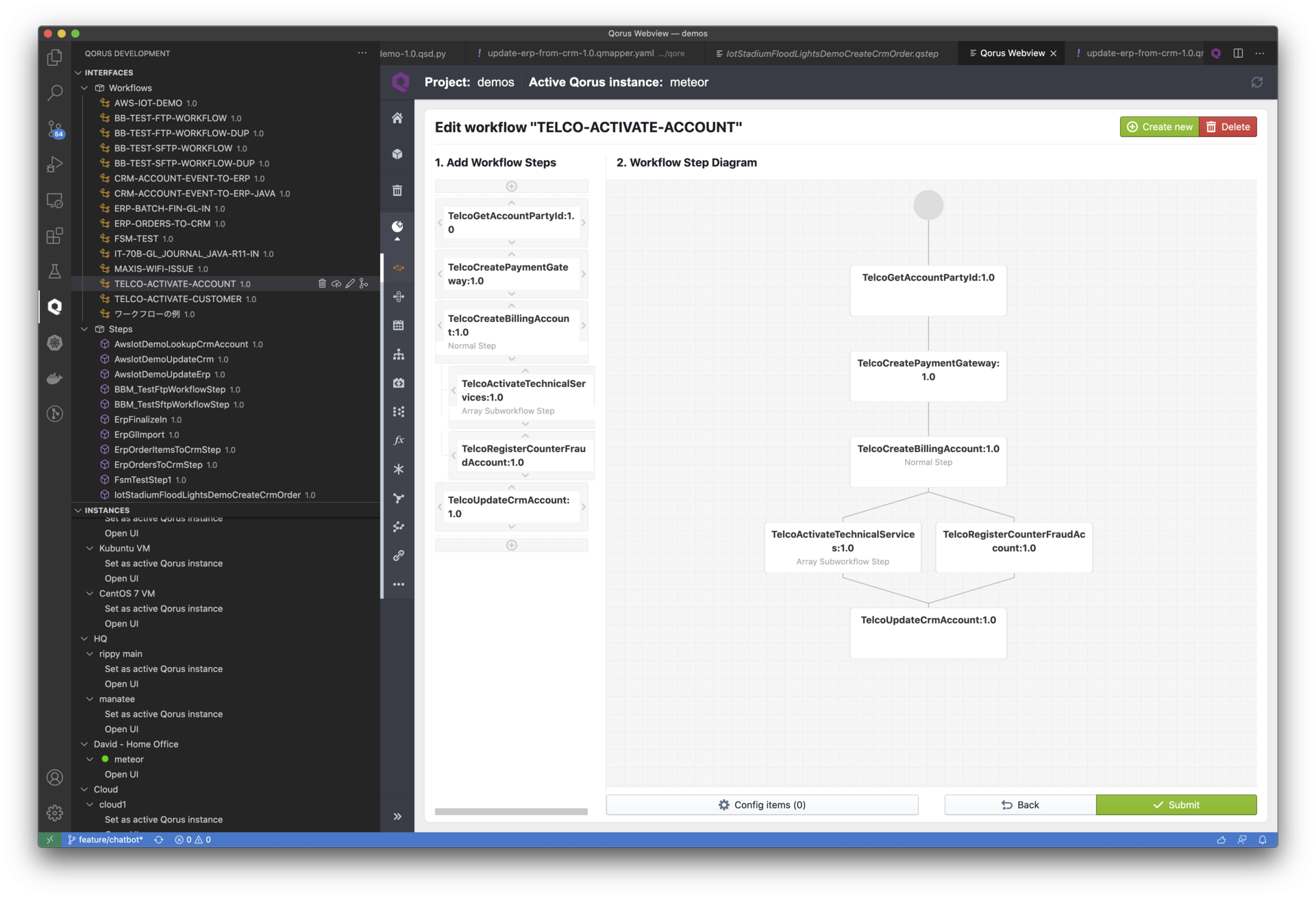Go to webview Home icon
Viewport: 1316px width, 898px height.
(397, 119)
